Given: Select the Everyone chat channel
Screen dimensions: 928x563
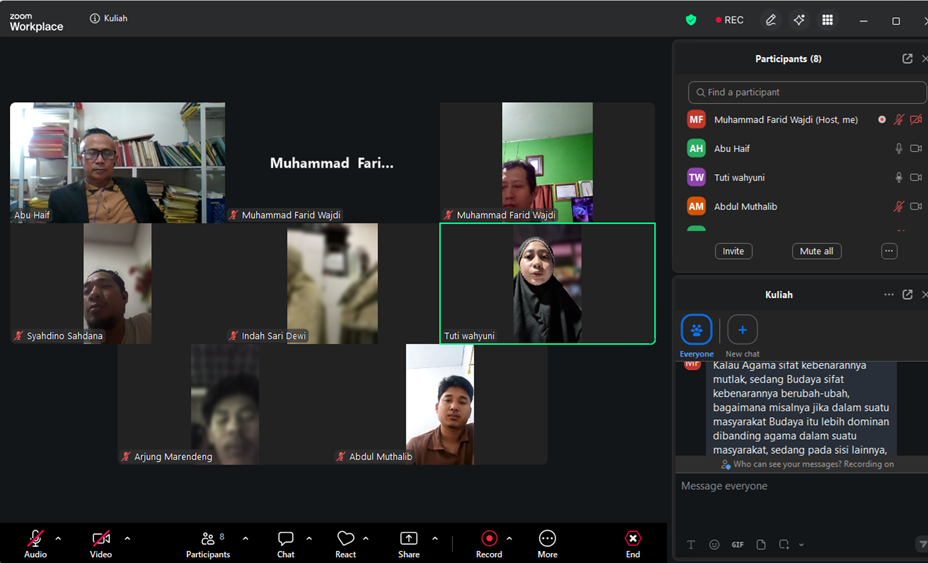Looking at the screenshot, I should (x=697, y=335).
